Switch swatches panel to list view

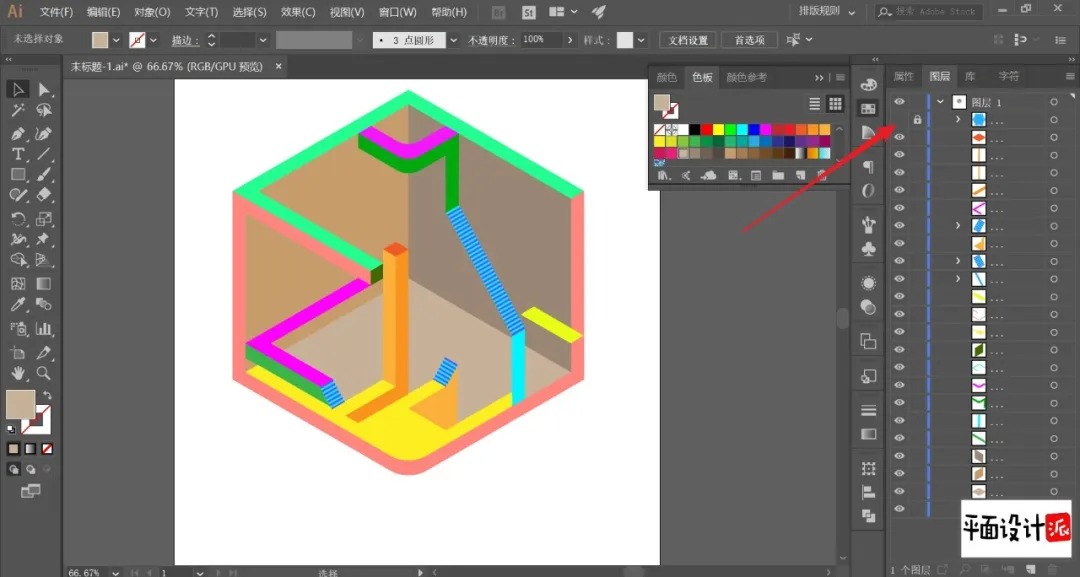pyautogui.click(x=814, y=104)
